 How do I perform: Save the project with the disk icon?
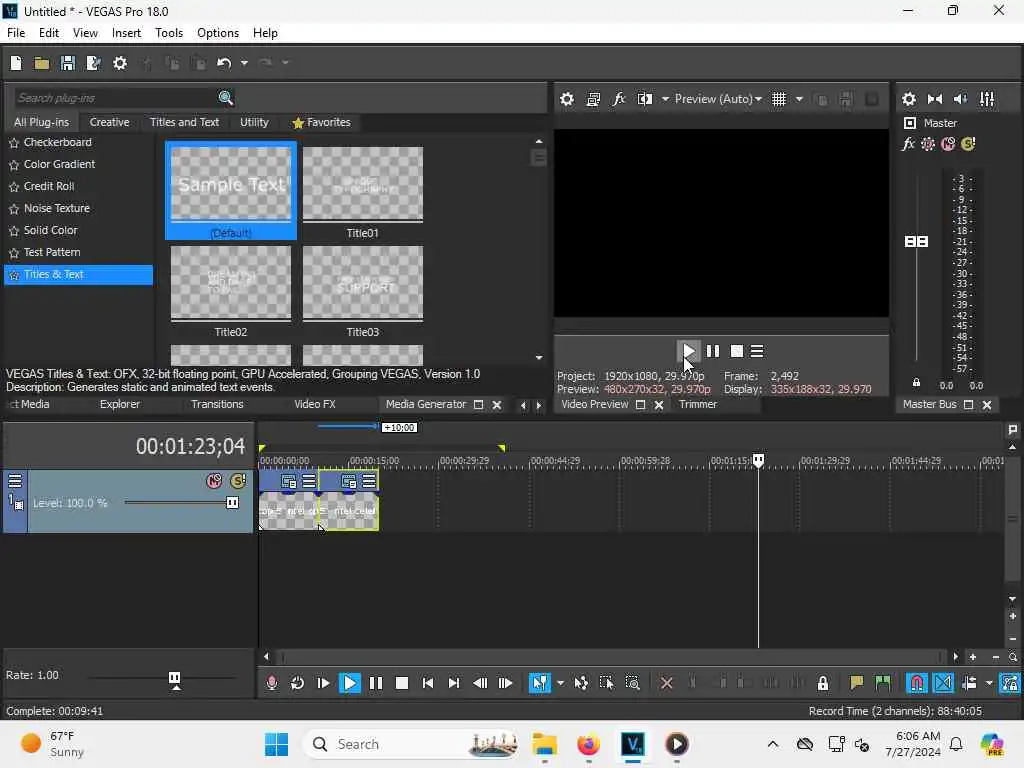(x=68, y=63)
